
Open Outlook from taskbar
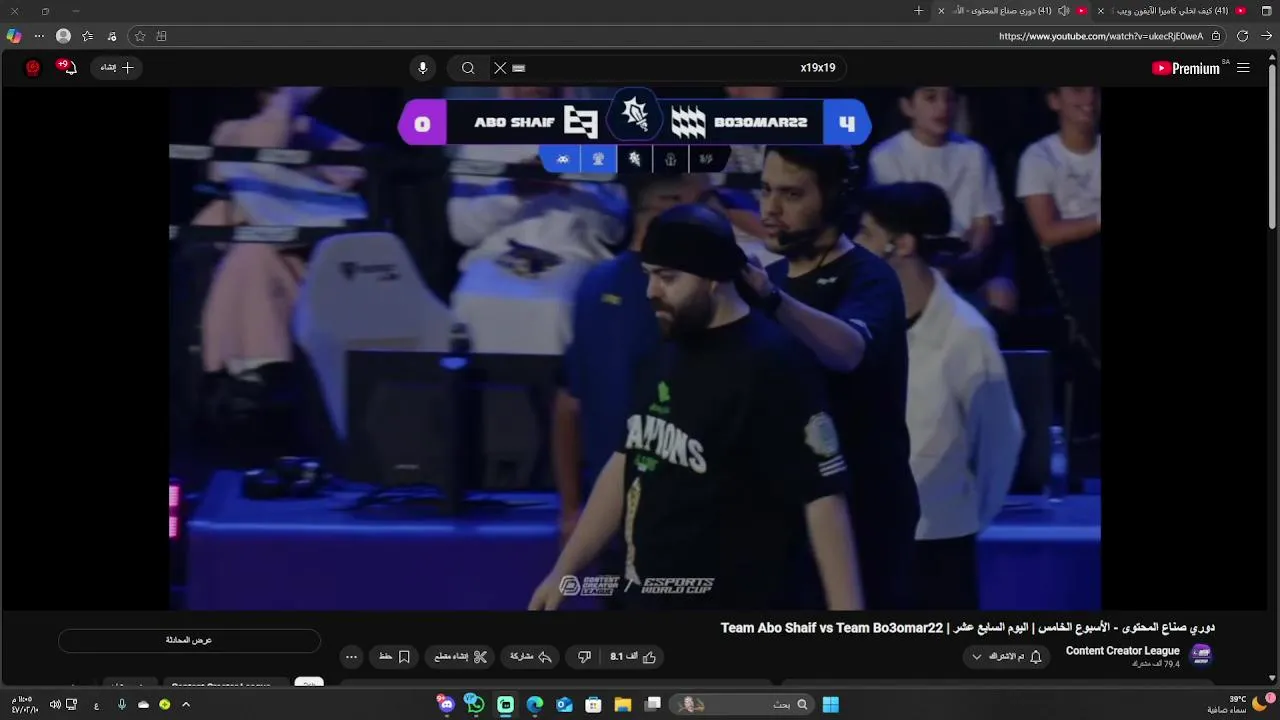(564, 705)
